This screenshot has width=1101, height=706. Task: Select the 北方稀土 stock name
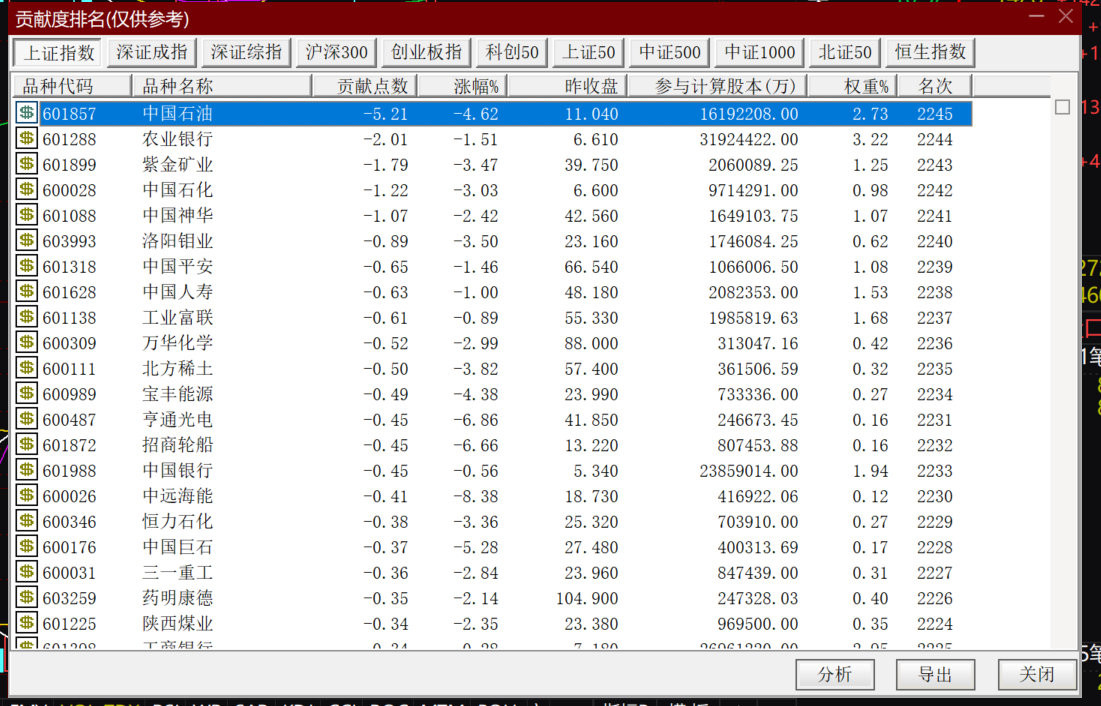pos(178,369)
